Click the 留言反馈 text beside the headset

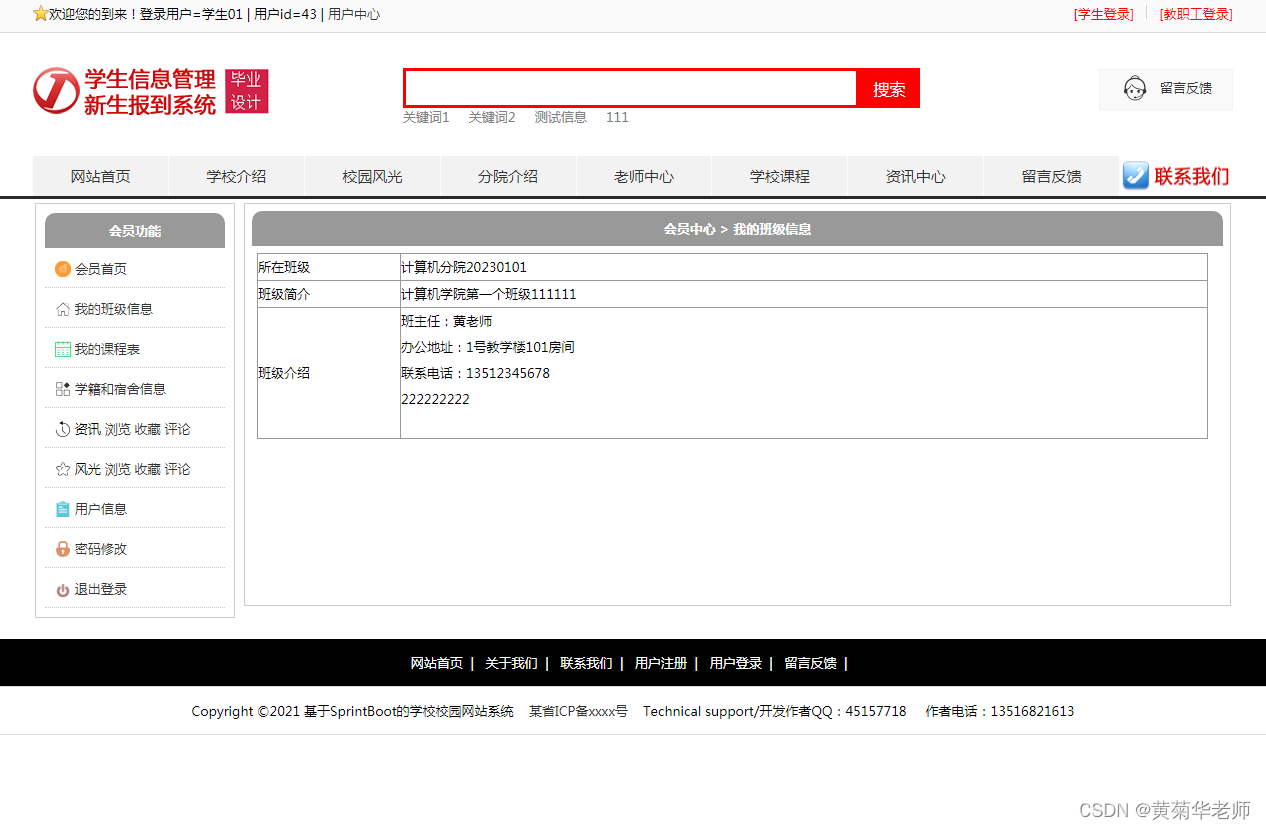(x=1186, y=88)
